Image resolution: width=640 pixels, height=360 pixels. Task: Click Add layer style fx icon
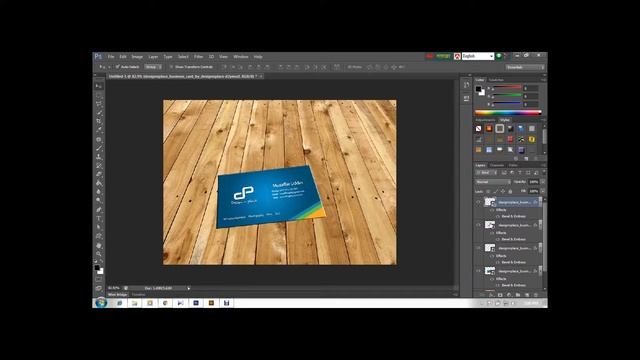[x=491, y=295]
